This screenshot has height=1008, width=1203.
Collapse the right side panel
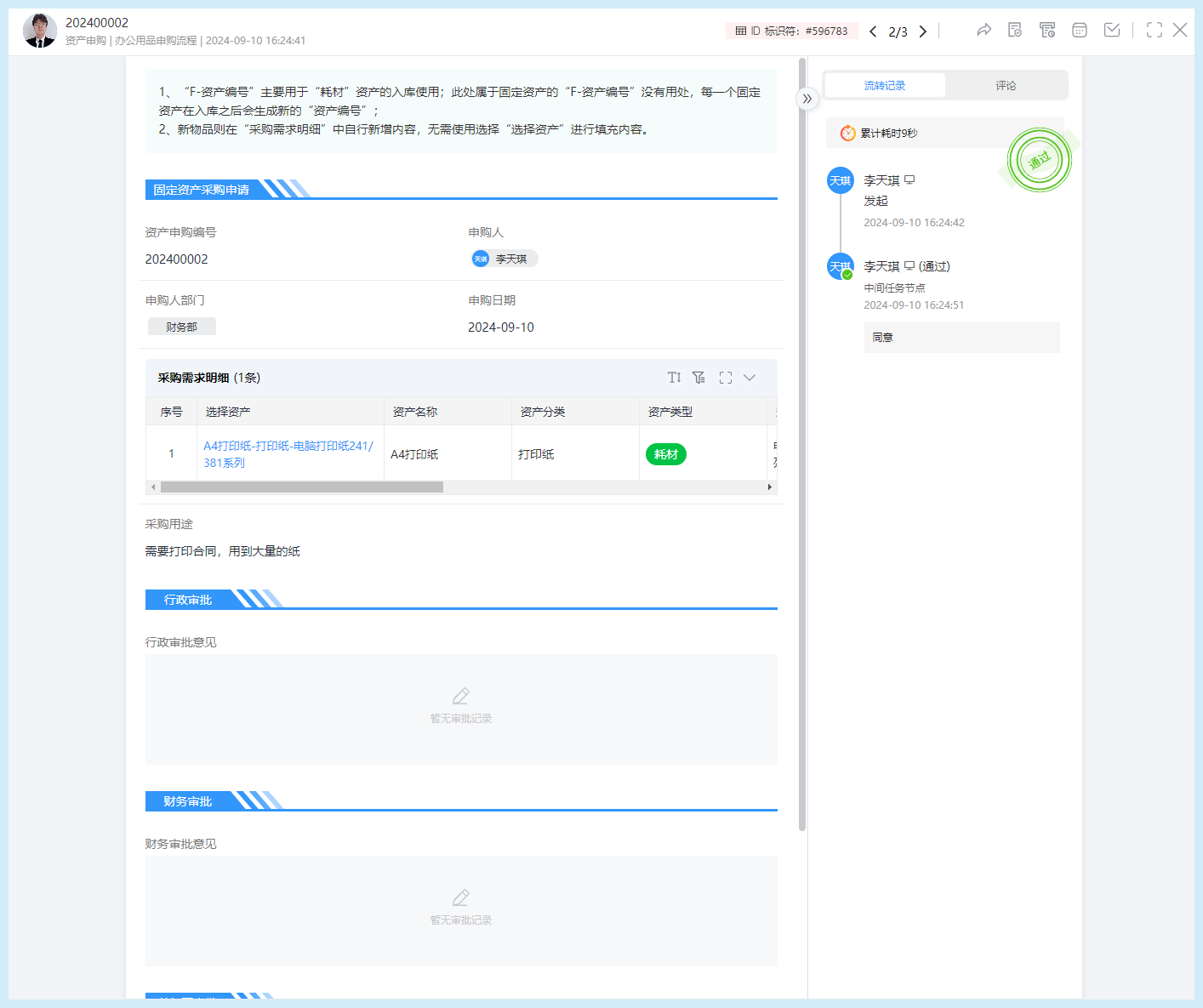[x=807, y=99]
